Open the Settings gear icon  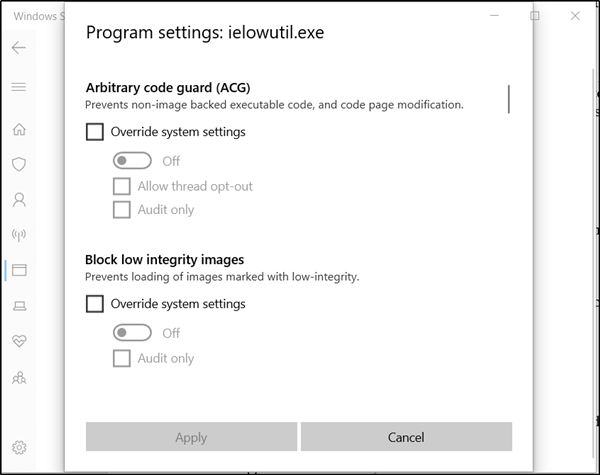19,447
